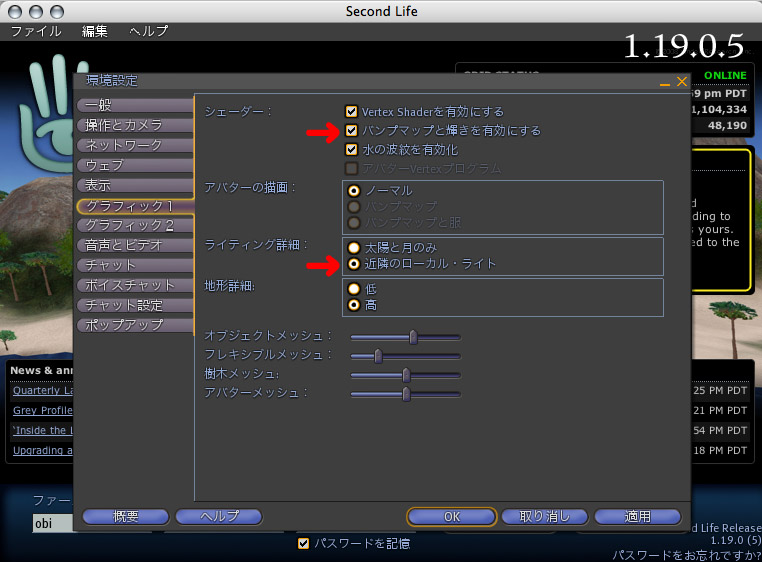The height and width of the screenshot is (562, 762).
Task: Open the チャット設定 tab
Action: [x=135, y=305]
